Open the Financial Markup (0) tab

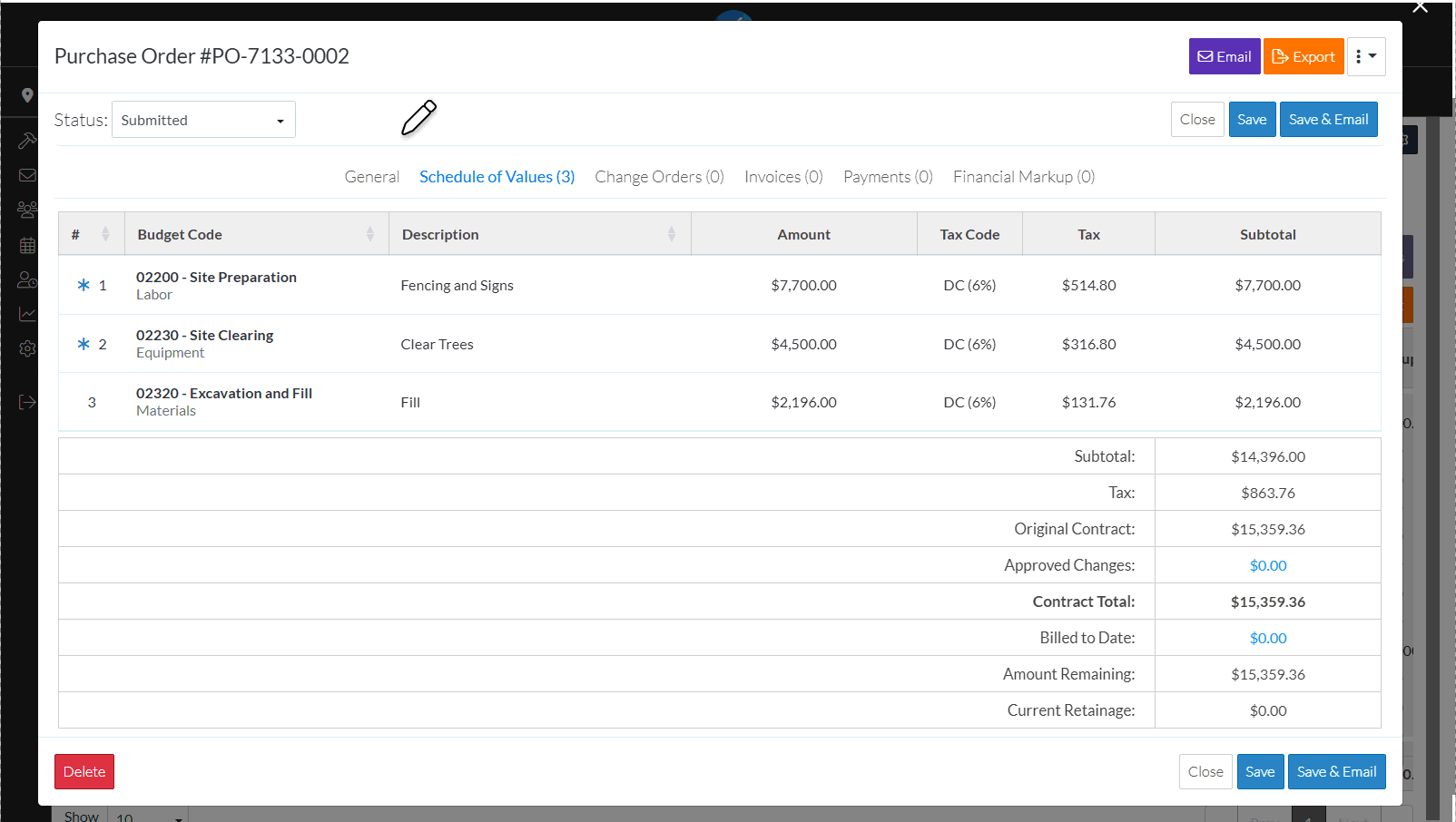click(x=1024, y=177)
